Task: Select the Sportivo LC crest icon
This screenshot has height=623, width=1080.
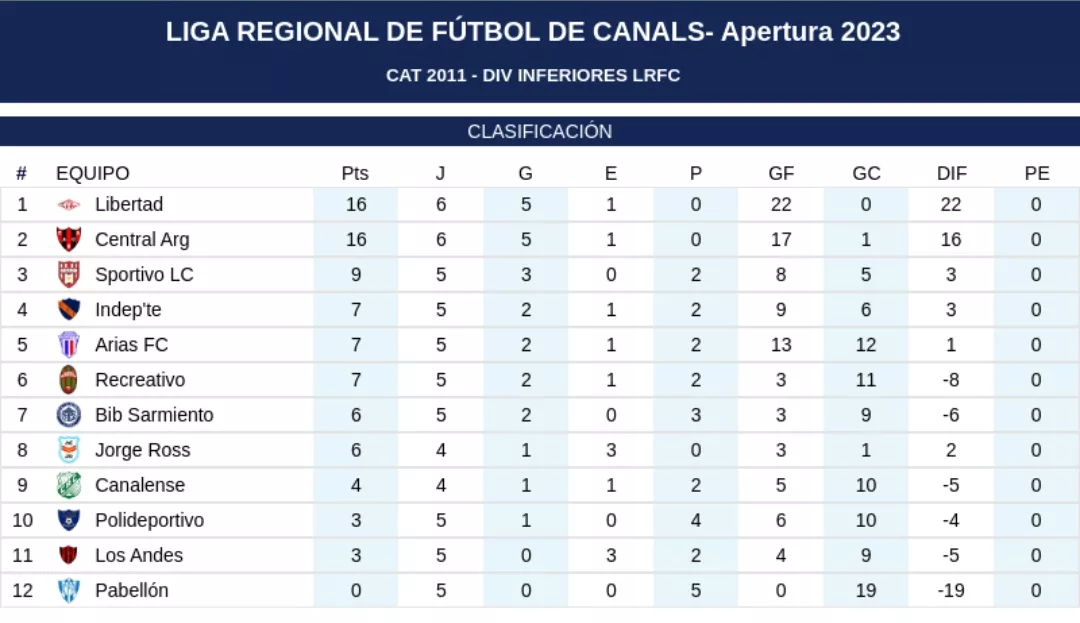Action: click(69, 275)
